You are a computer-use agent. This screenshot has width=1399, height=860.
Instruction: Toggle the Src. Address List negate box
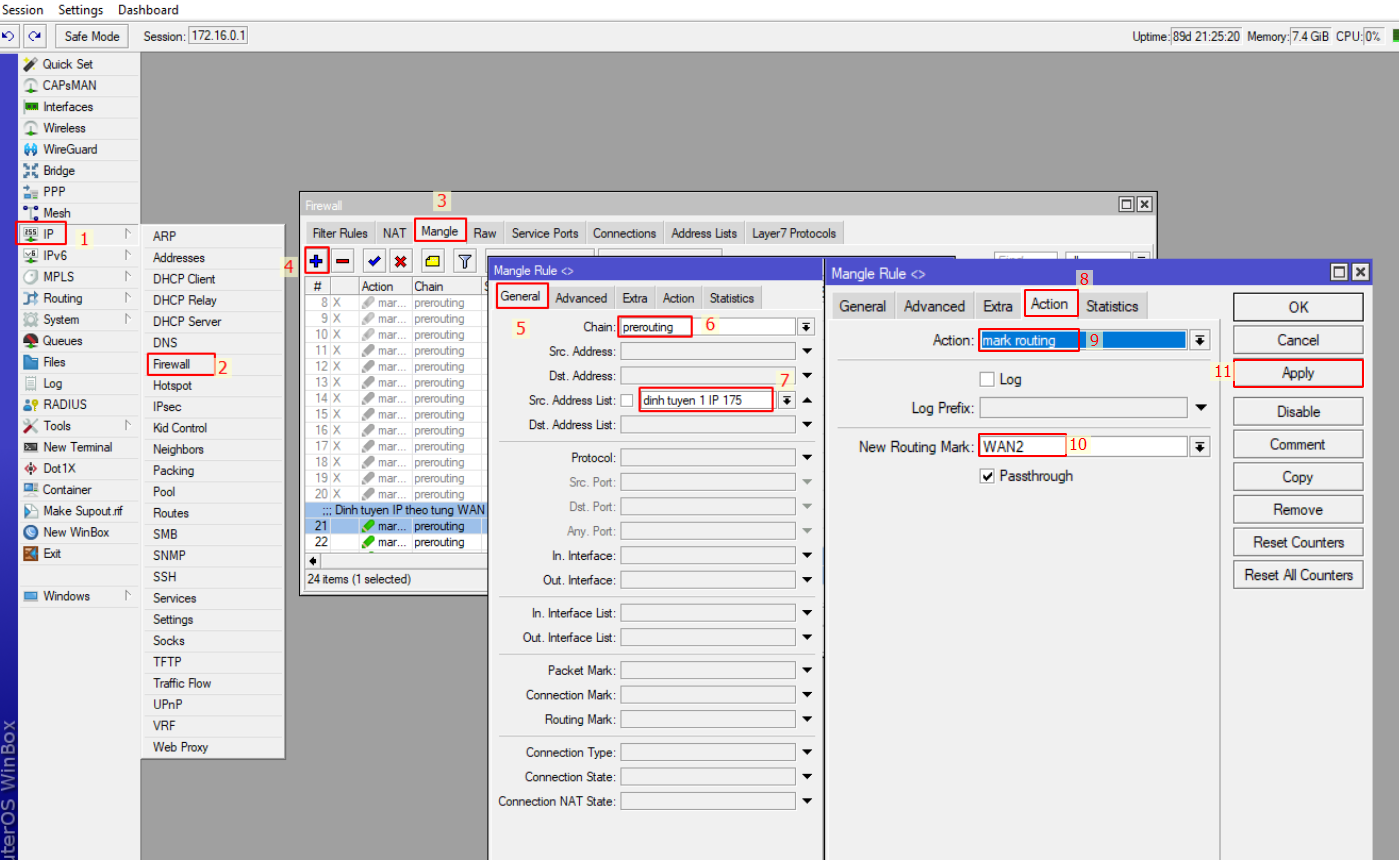pyautogui.click(x=627, y=400)
